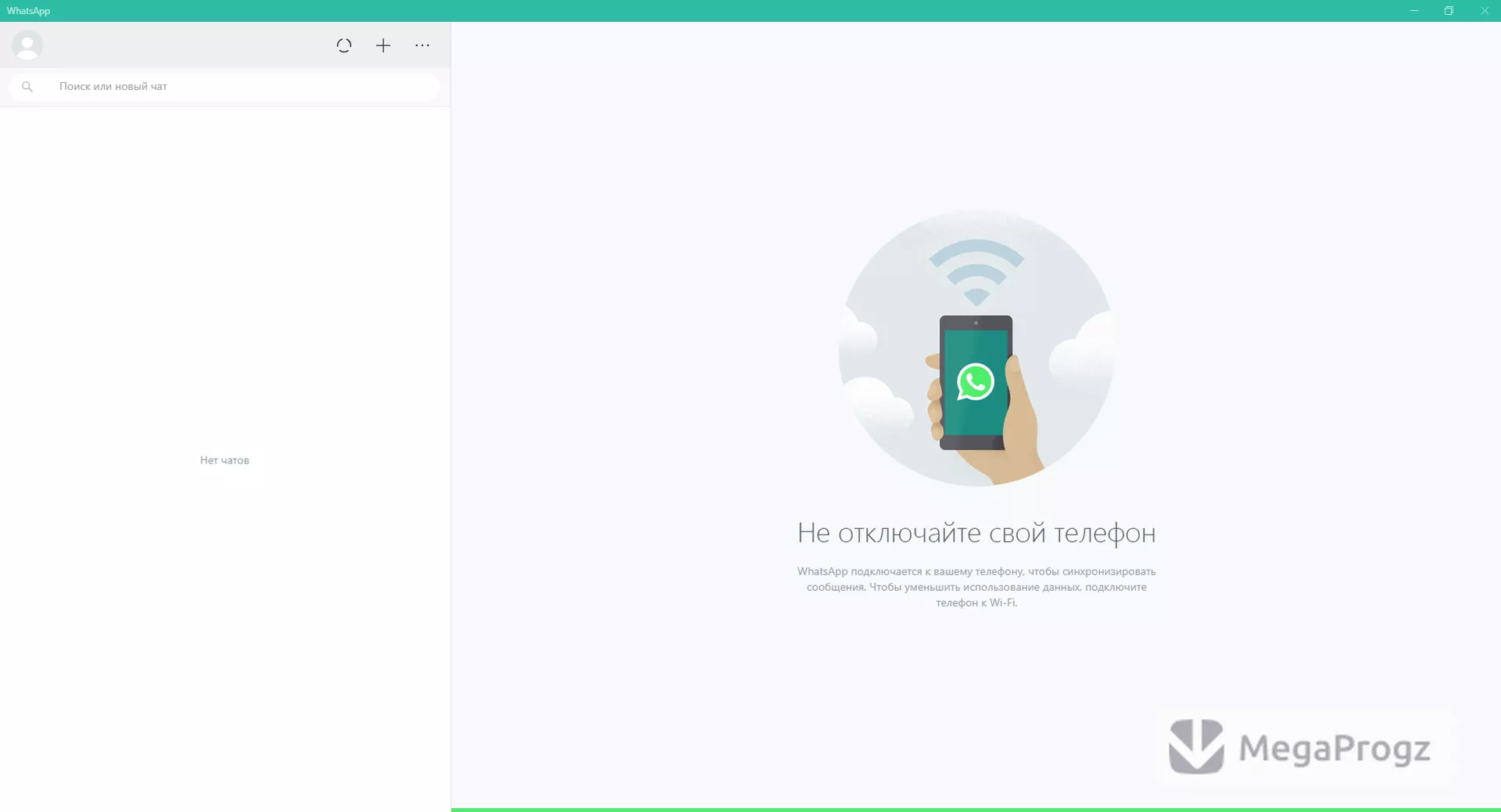Click the WhatsApp sync description paragraph
The image size is (1501, 812).
[976, 587]
